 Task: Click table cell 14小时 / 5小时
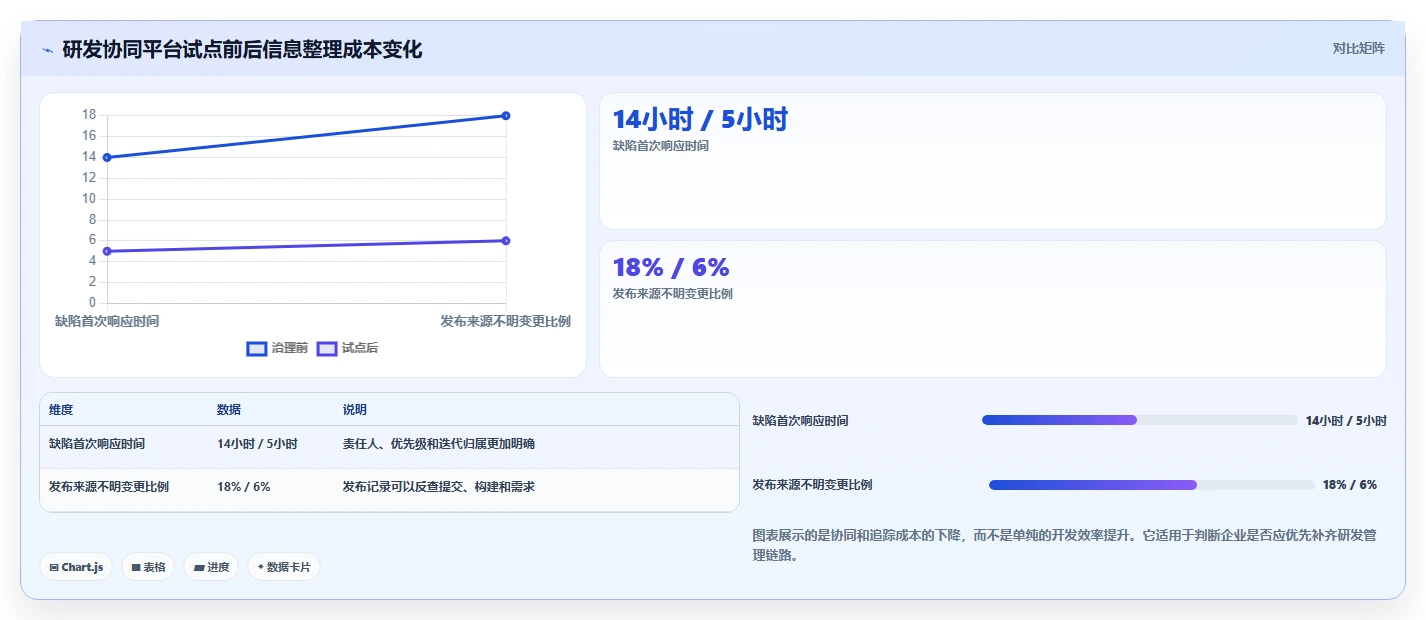tap(257, 443)
